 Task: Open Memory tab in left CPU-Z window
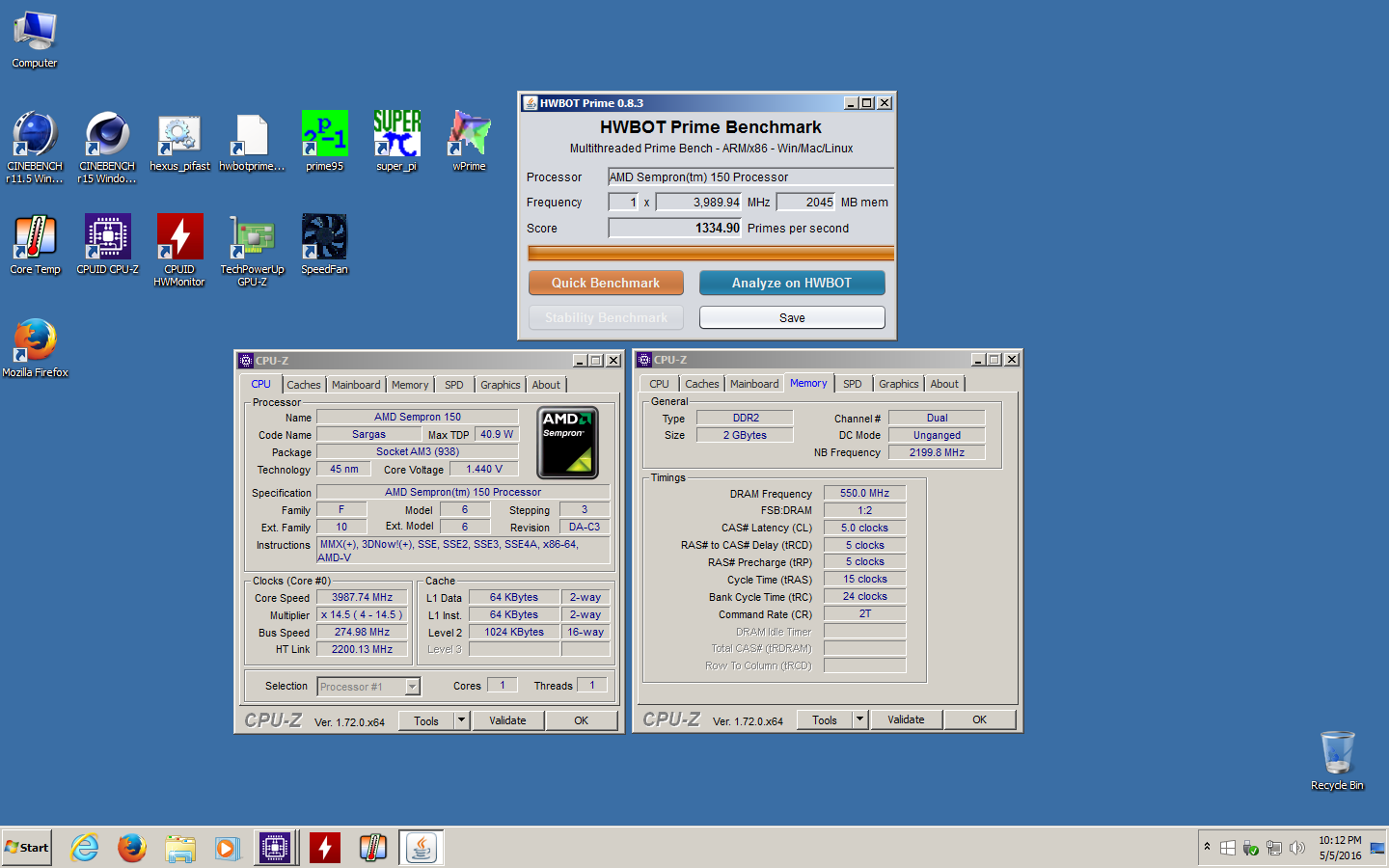[410, 385]
